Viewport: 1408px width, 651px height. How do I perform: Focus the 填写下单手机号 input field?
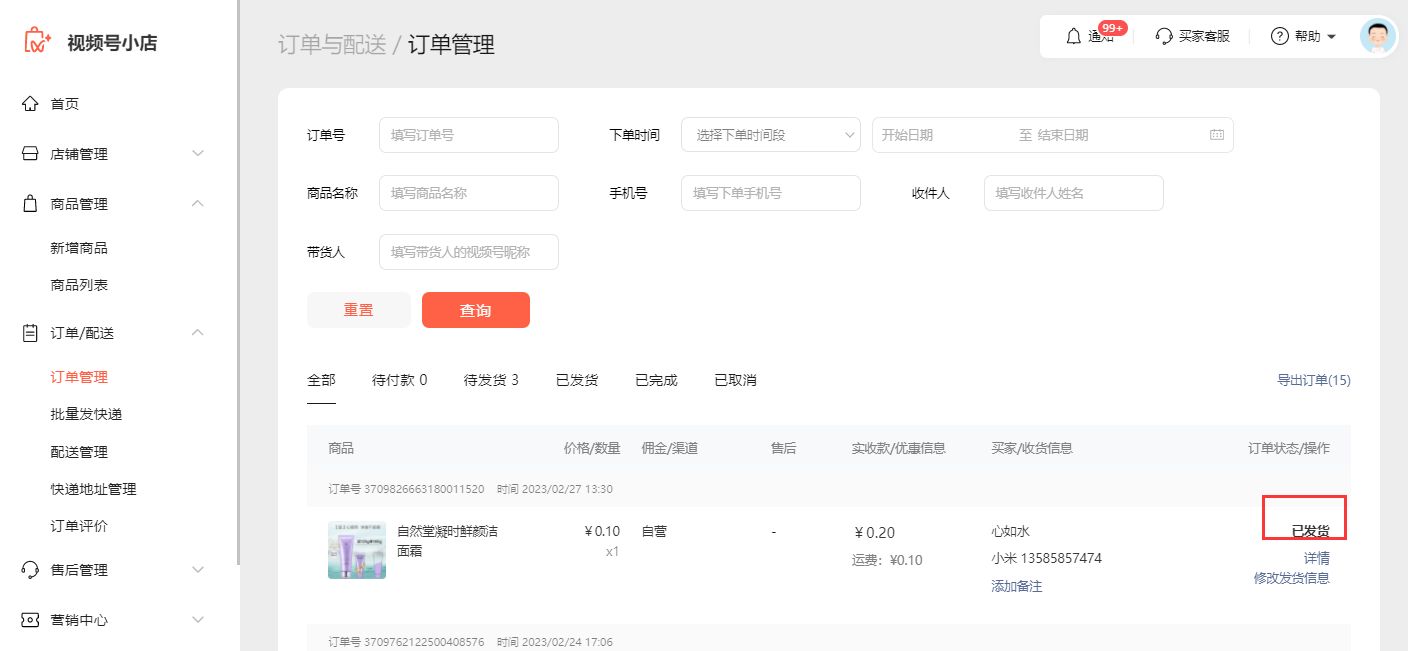[771, 193]
